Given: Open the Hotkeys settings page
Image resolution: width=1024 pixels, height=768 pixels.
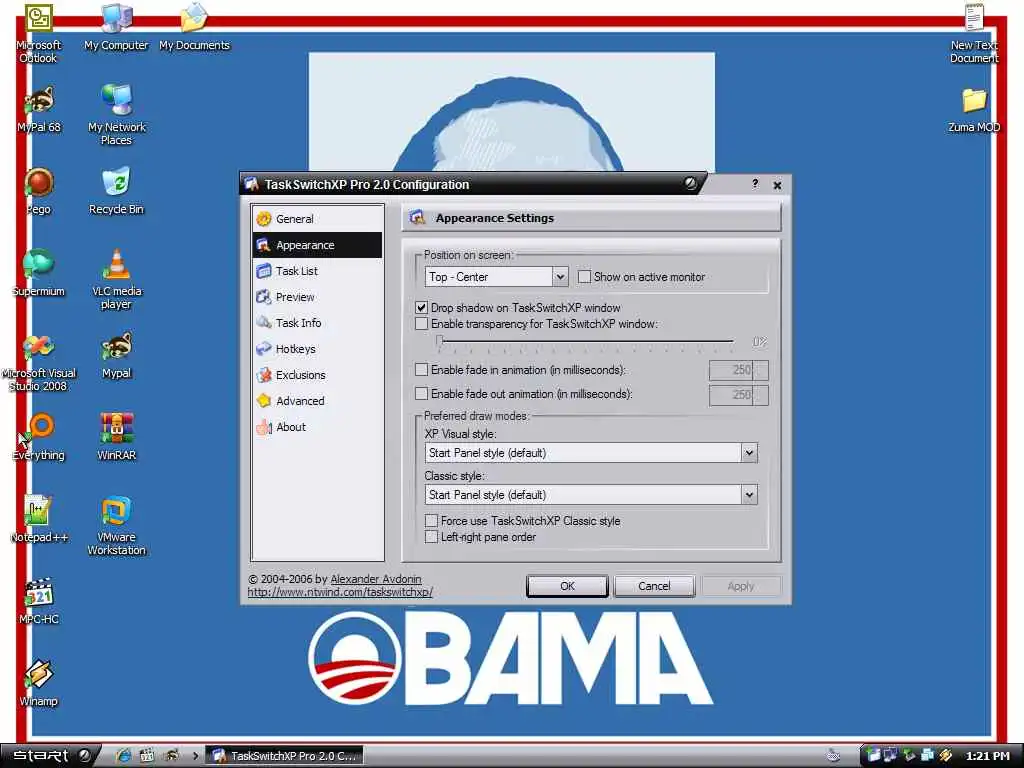Looking at the screenshot, I should (x=317, y=349).
